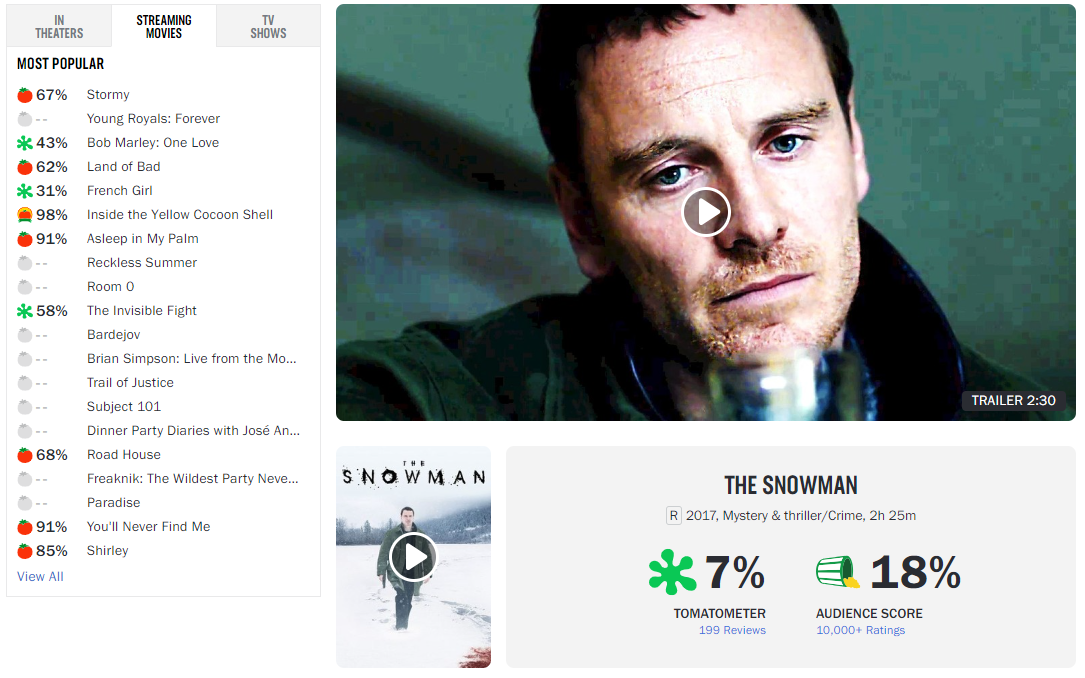
Task: Open View All most popular list
Action: click(x=40, y=576)
